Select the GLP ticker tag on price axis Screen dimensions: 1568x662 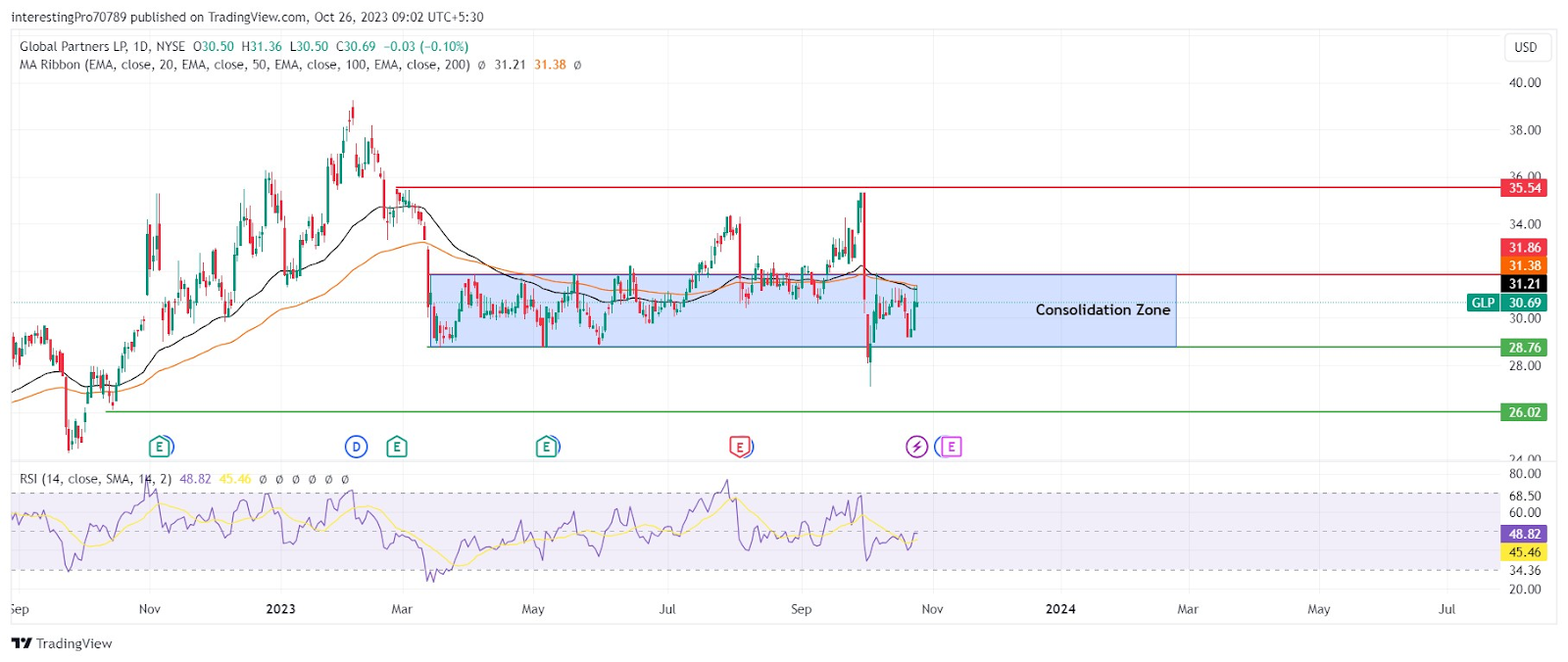(x=1483, y=303)
